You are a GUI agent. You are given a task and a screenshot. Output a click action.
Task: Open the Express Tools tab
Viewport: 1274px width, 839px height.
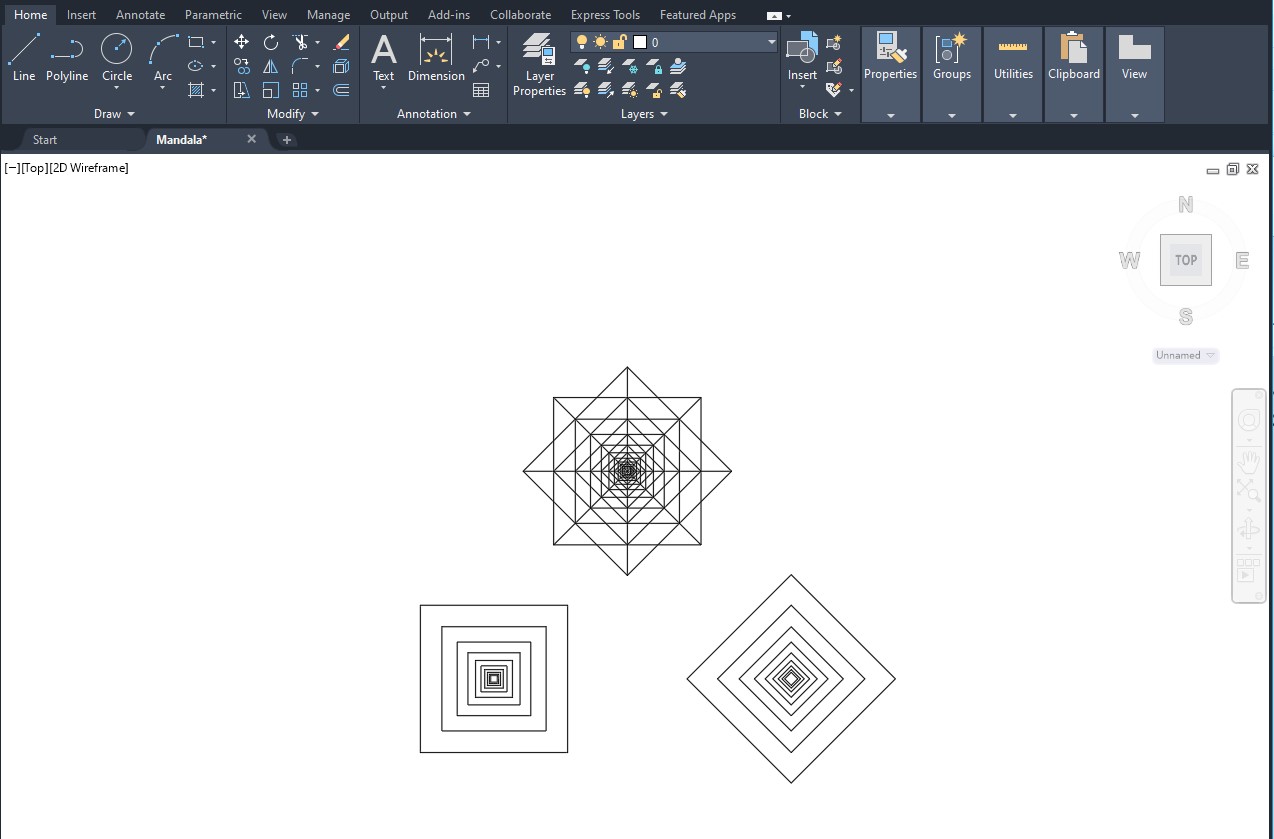pos(605,15)
